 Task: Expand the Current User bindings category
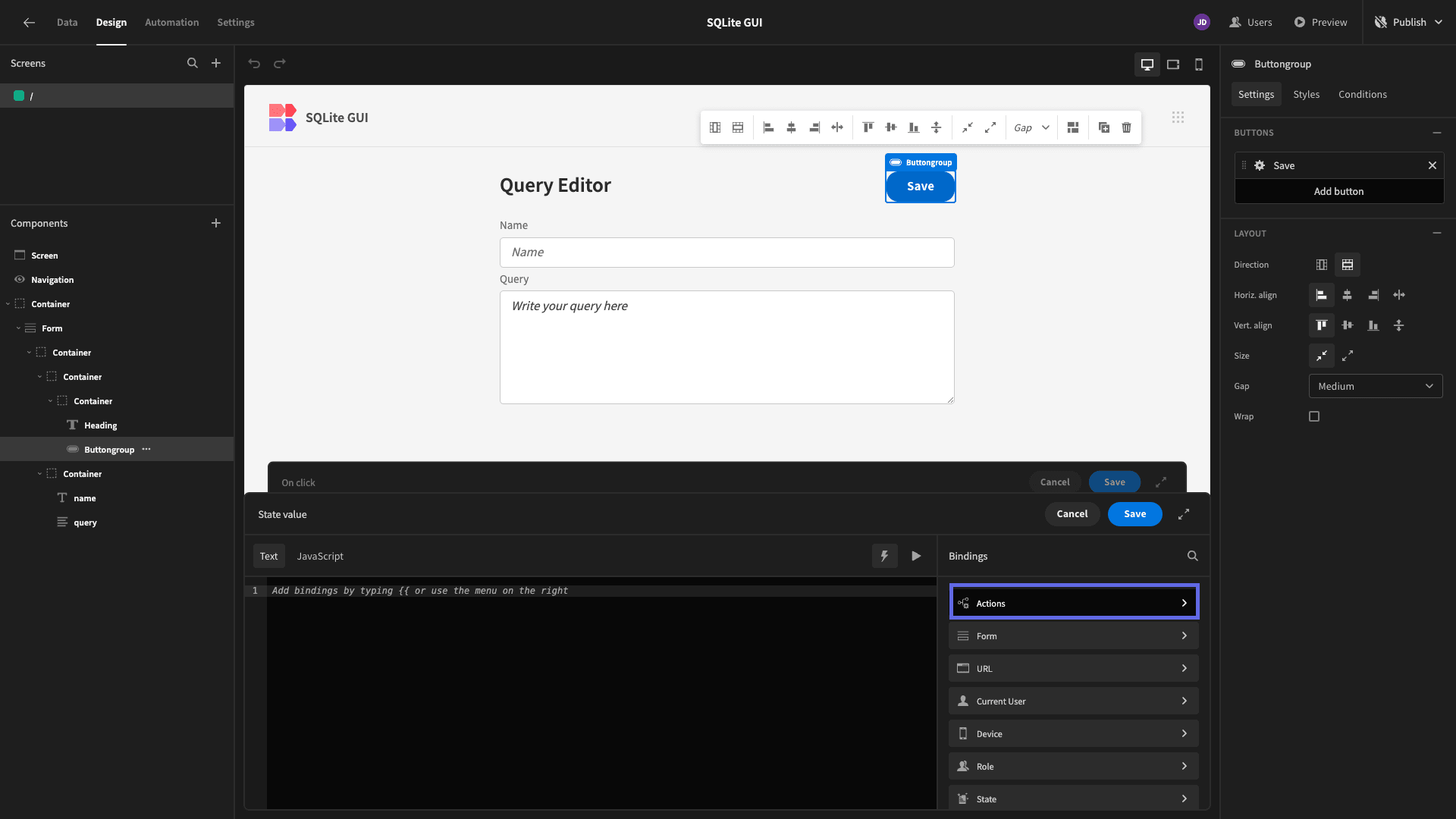[1074, 701]
